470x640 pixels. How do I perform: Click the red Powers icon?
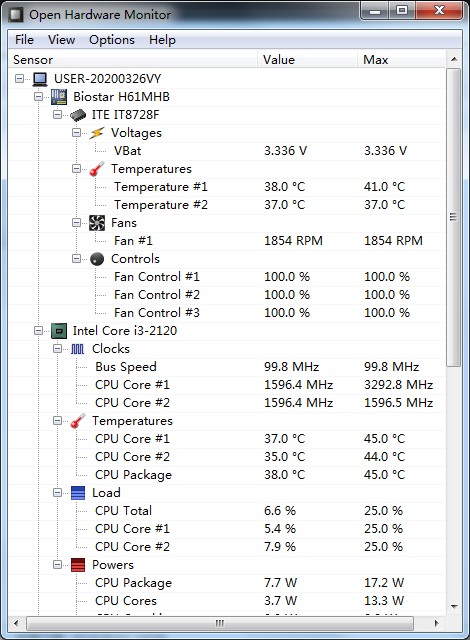[78, 565]
